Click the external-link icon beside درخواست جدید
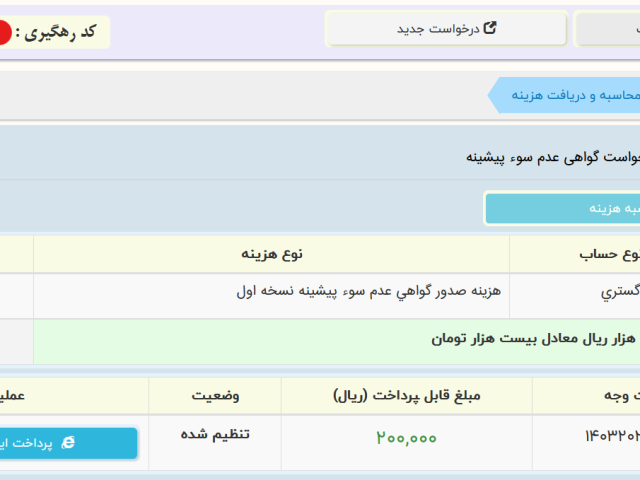 coord(490,29)
